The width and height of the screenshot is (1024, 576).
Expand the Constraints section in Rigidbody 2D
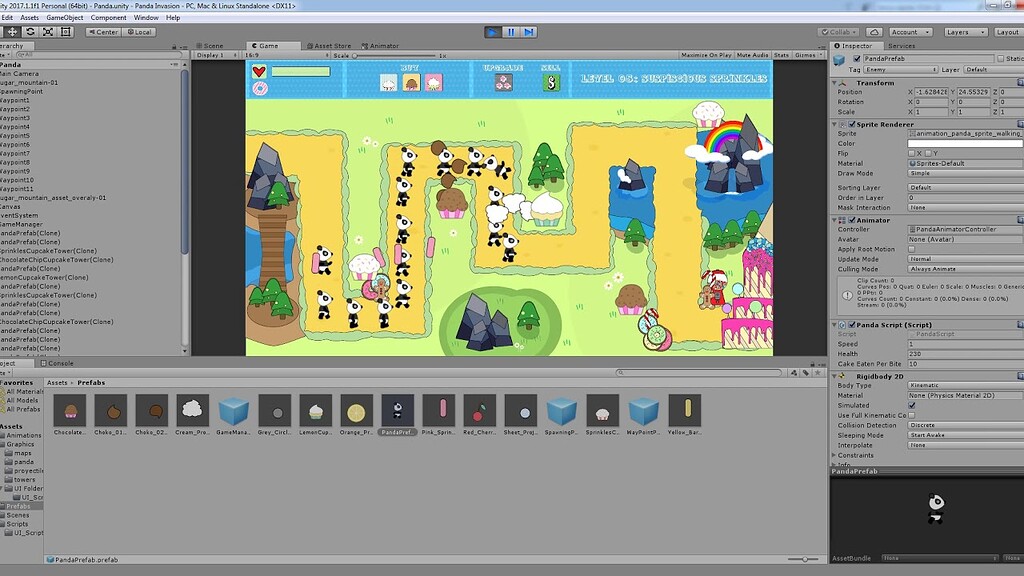(853, 456)
